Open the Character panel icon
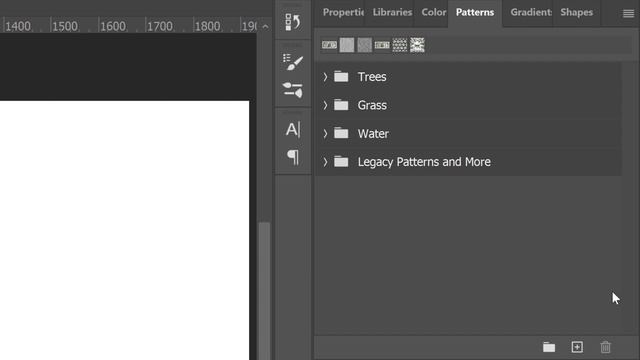Screen dimensions: 640x360 click(293, 129)
